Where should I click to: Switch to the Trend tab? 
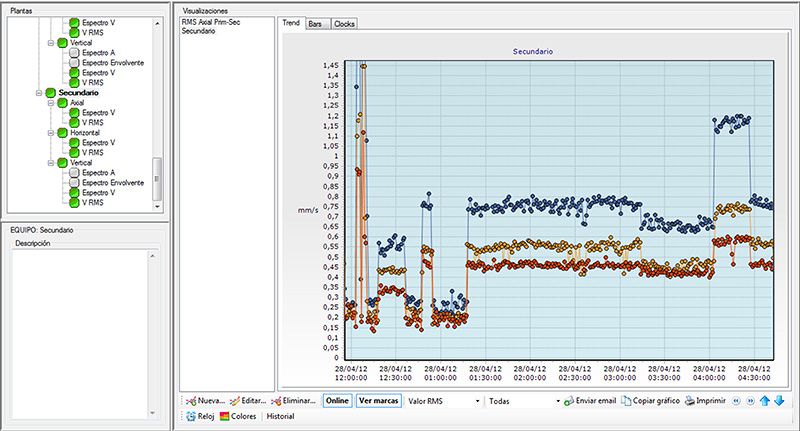(x=291, y=23)
